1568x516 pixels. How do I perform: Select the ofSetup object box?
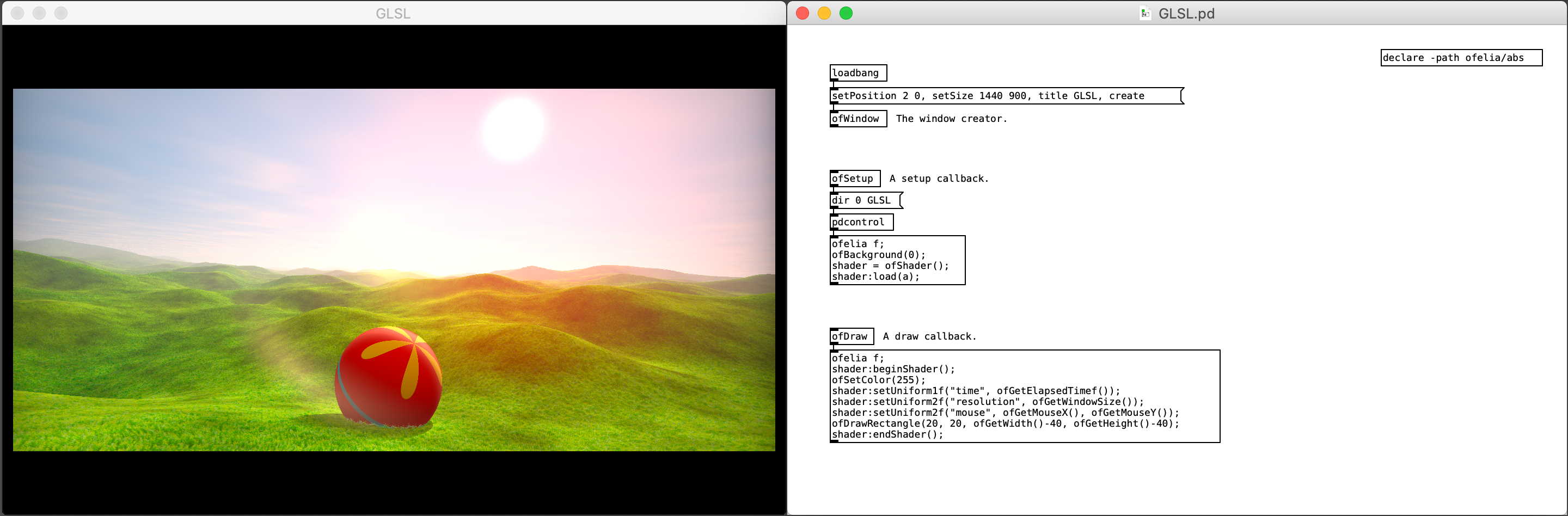tap(855, 179)
